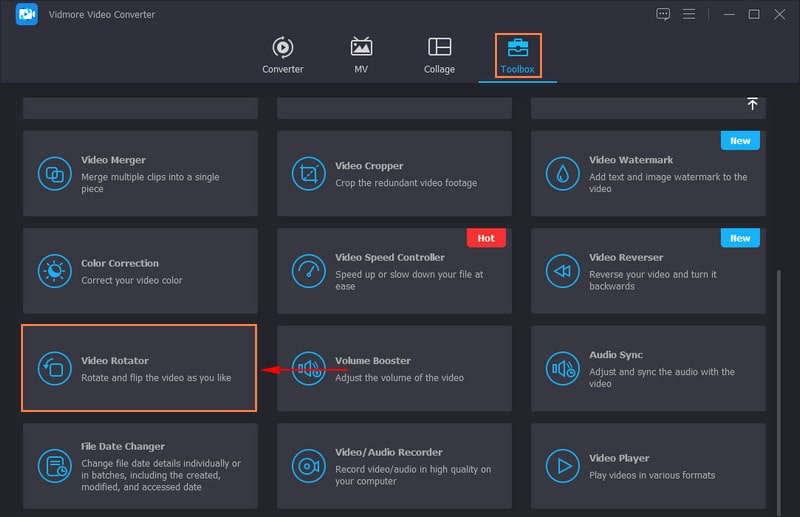The height and width of the screenshot is (517, 800).
Task: Click the Video/Audio Recorder camera icon
Action: tap(309, 465)
